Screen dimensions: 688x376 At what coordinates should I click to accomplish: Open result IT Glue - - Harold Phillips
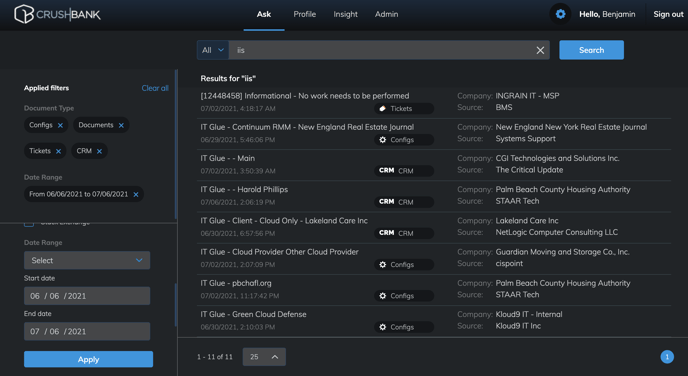tap(244, 190)
